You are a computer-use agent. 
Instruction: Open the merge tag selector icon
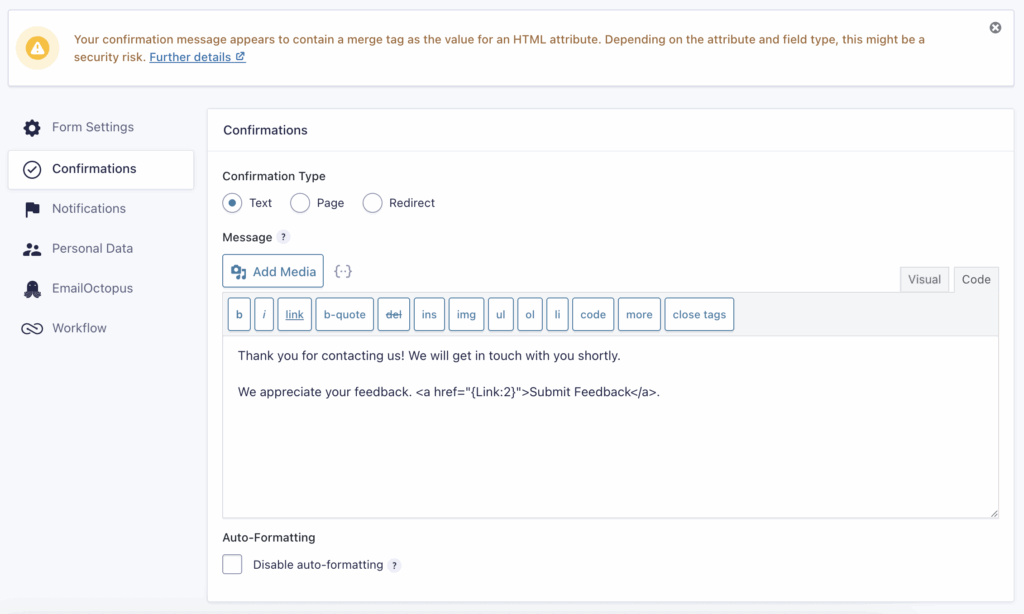pos(343,272)
